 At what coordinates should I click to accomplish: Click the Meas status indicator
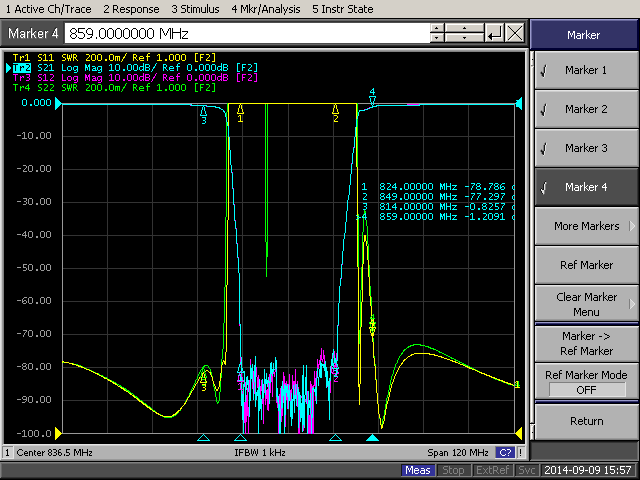(x=418, y=470)
